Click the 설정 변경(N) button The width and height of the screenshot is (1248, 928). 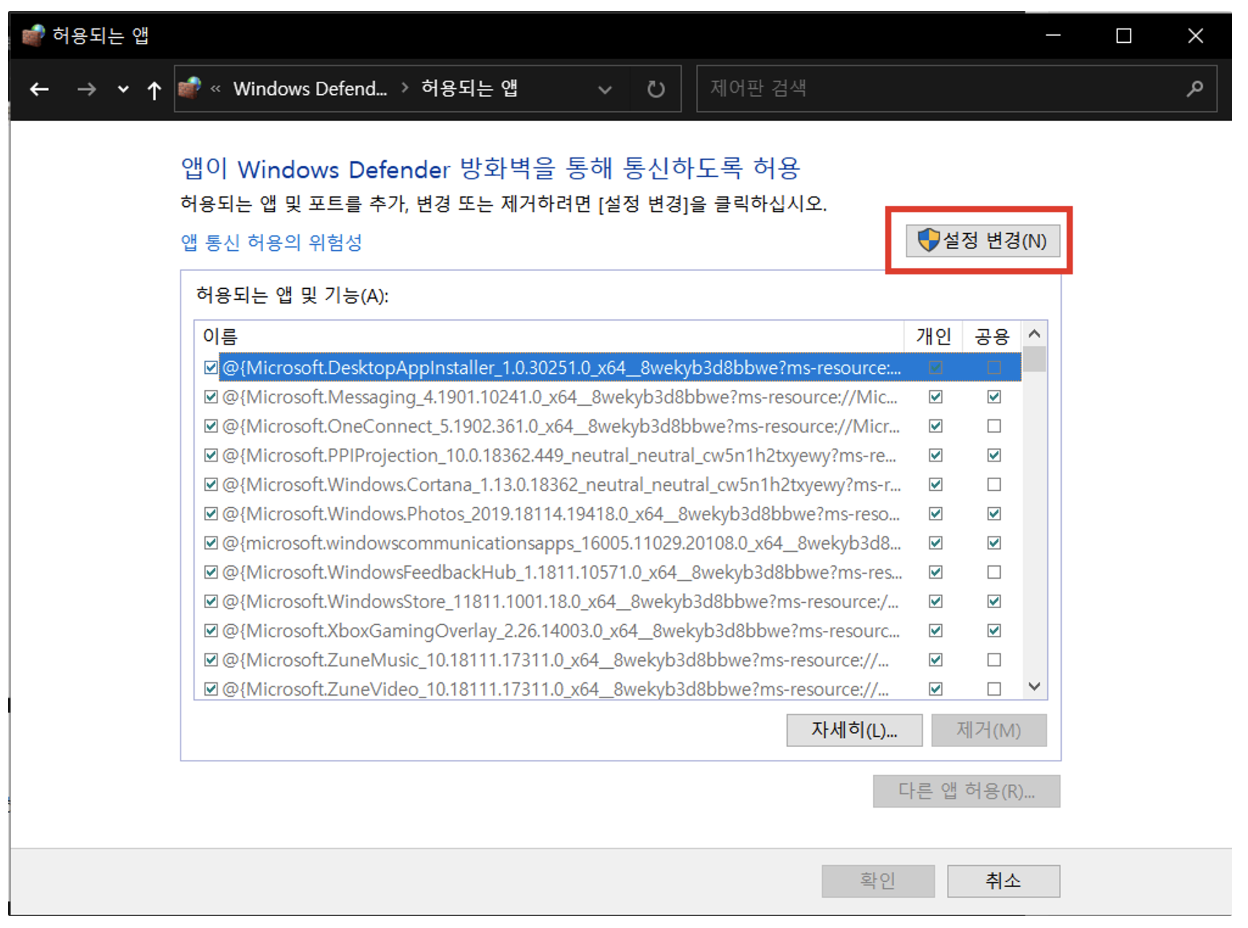tap(982, 241)
